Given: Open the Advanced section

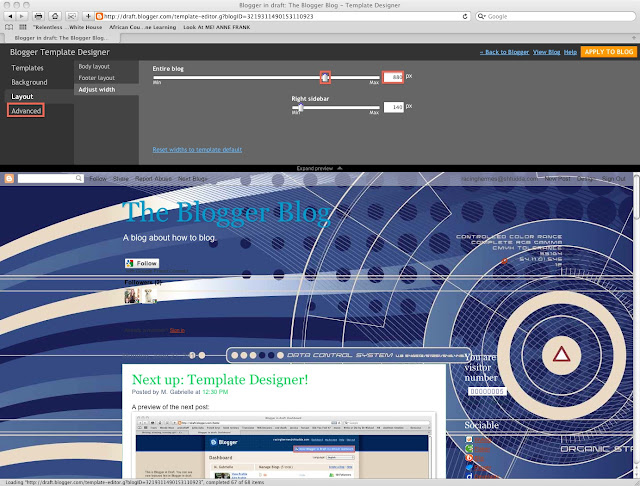Looking at the screenshot, I should [x=26, y=111].
